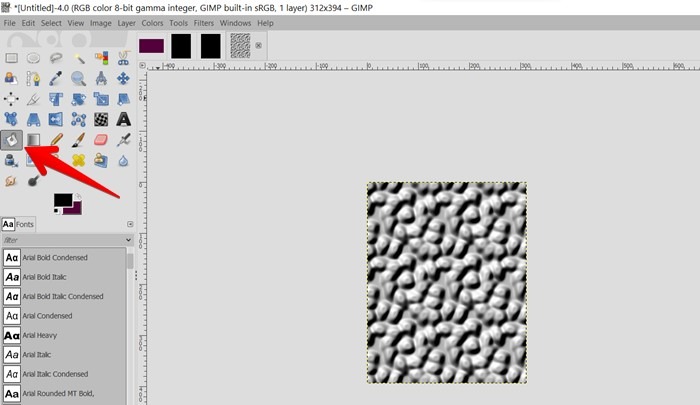Expand the fonts filter dropdown arrow
Image resolution: width=700 pixels, height=405 pixels.
(129, 240)
